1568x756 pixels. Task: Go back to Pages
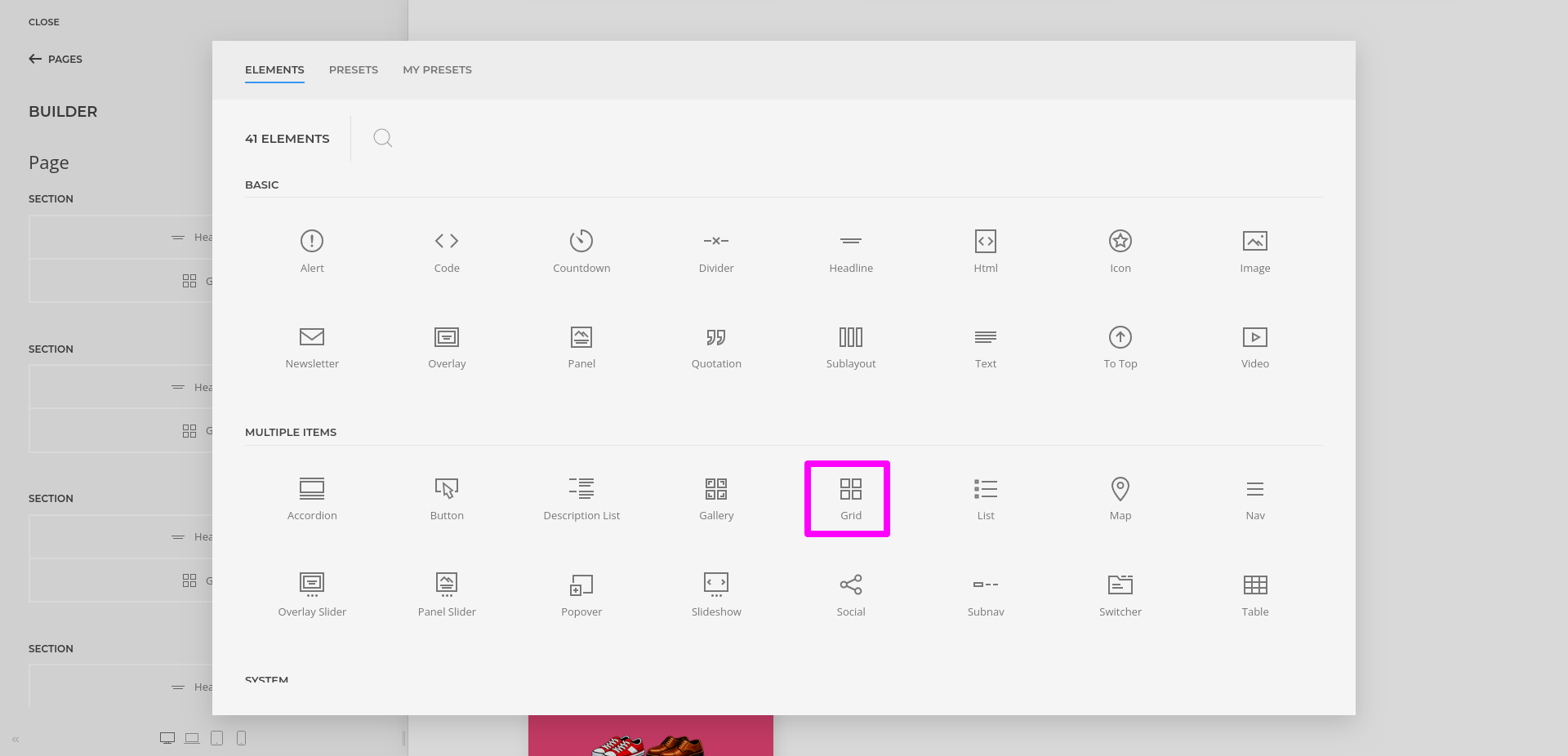click(x=56, y=59)
